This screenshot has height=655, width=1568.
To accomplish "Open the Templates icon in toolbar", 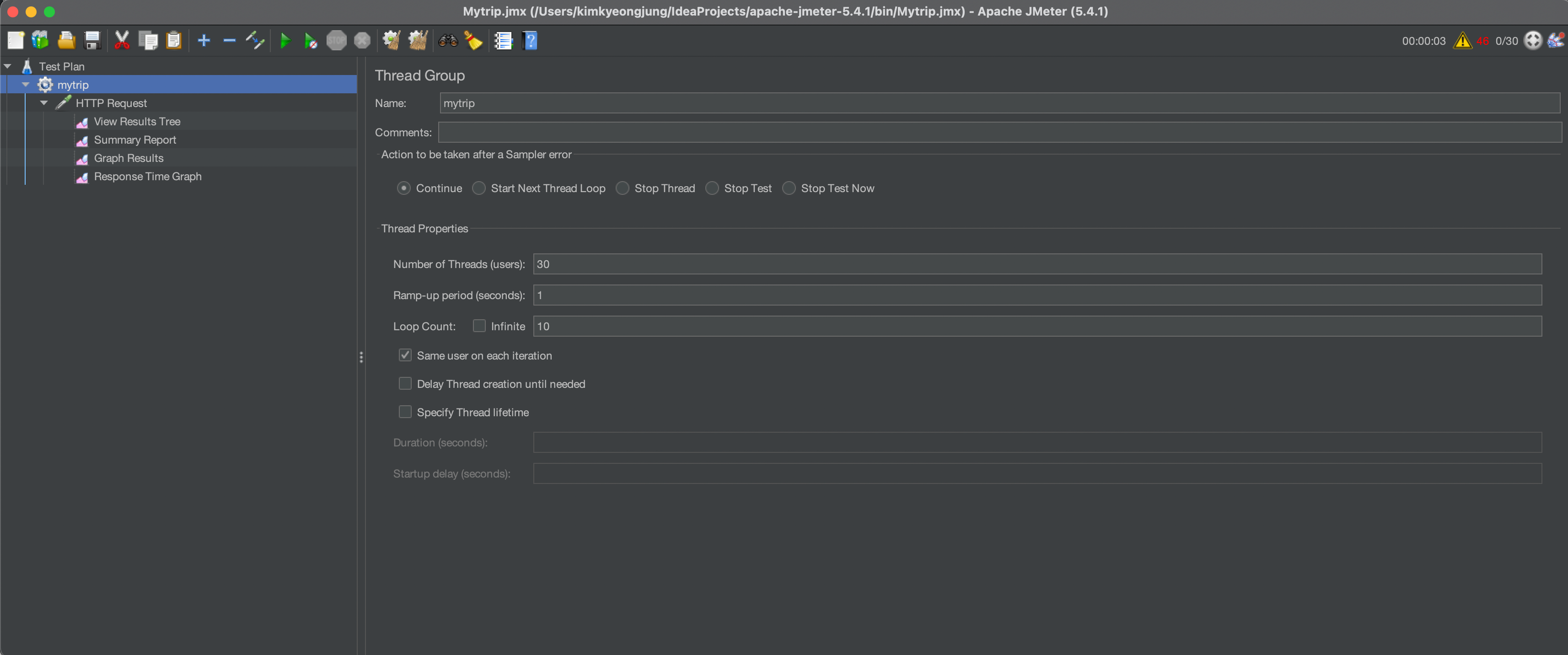I will pyautogui.click(x=40, y=41).
